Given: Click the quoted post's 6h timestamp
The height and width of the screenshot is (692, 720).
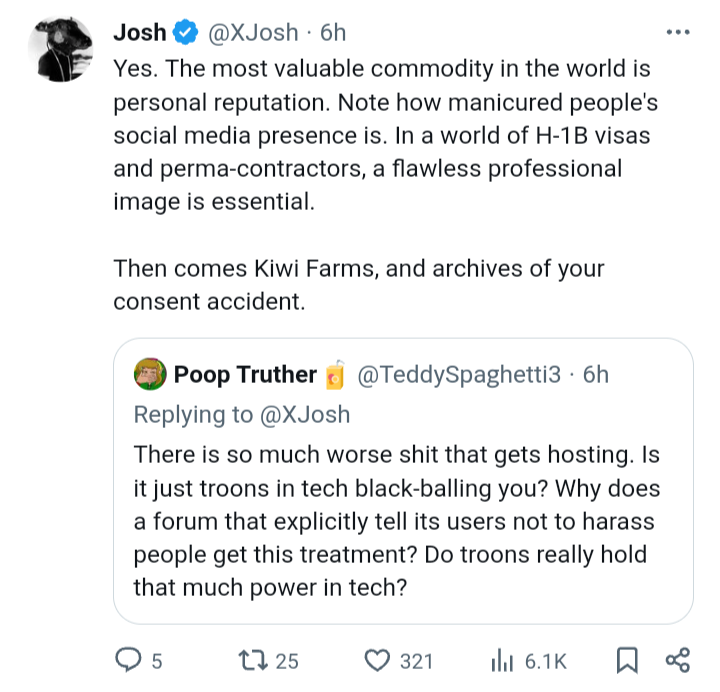Looking at the screenshot, I should click(x=595, y=375).
